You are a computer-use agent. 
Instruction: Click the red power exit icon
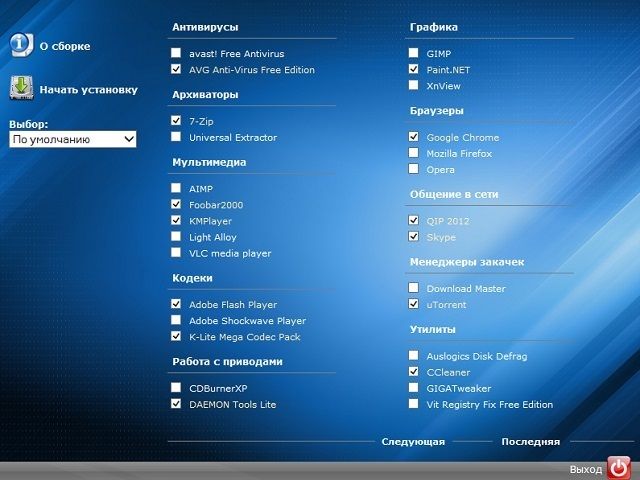tap(619, 468)
